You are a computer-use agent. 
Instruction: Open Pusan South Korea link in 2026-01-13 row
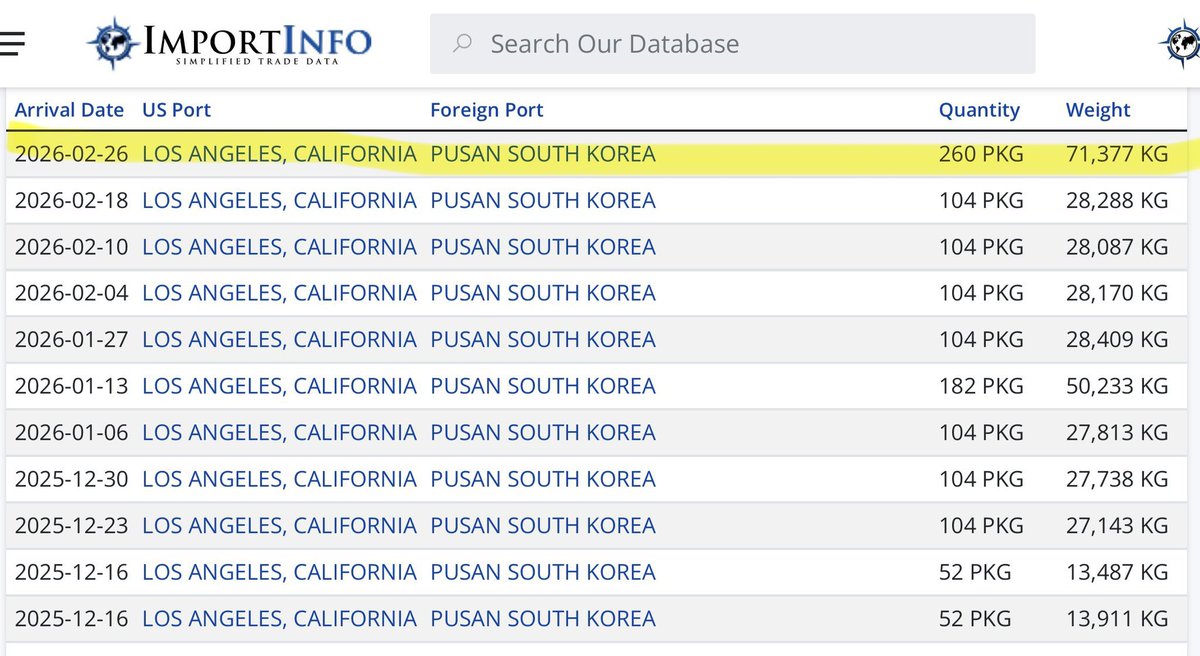click(543, 386)
